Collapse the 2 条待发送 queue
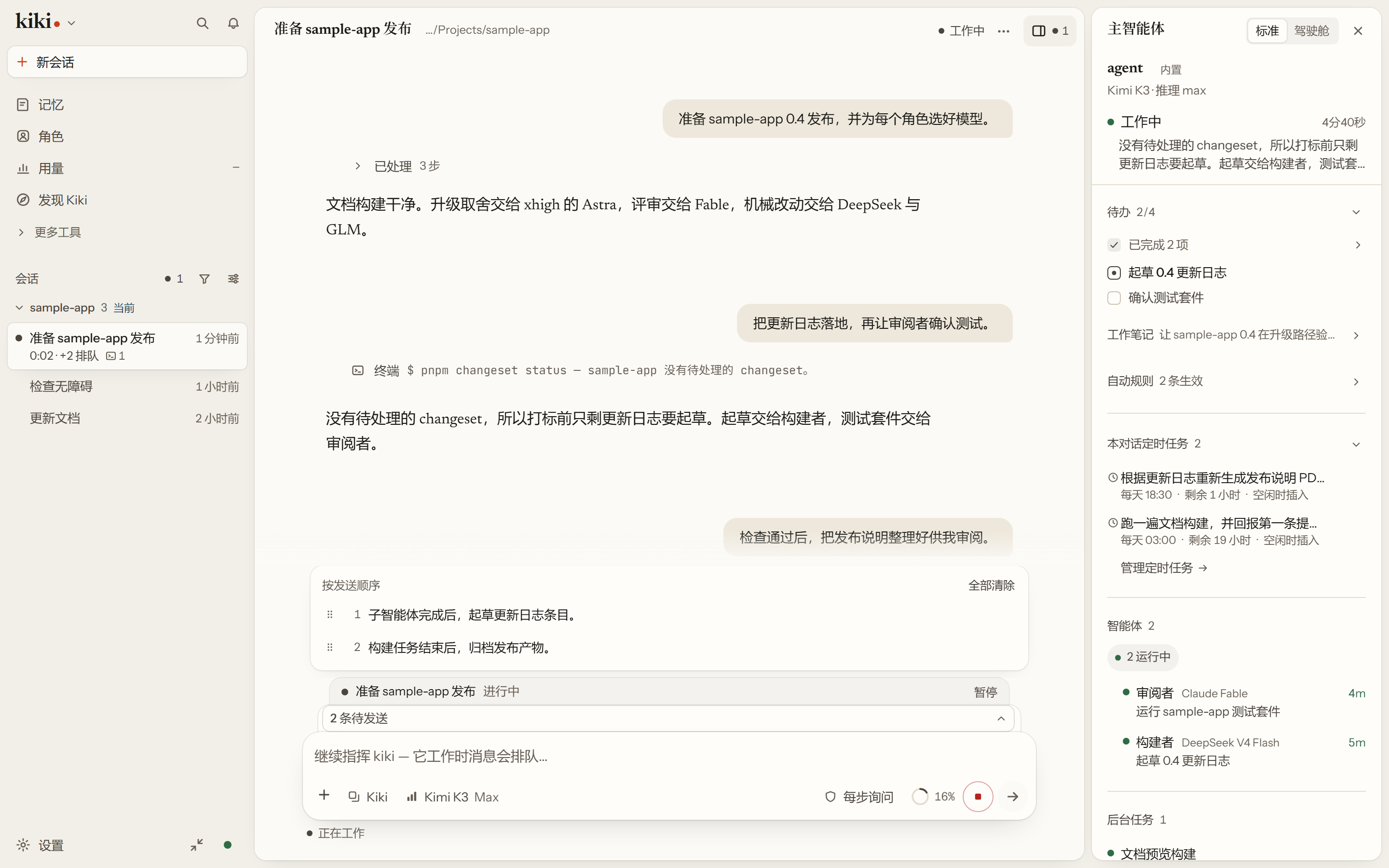This screenshot has height=868, width=1389. (x=668, y=718)
